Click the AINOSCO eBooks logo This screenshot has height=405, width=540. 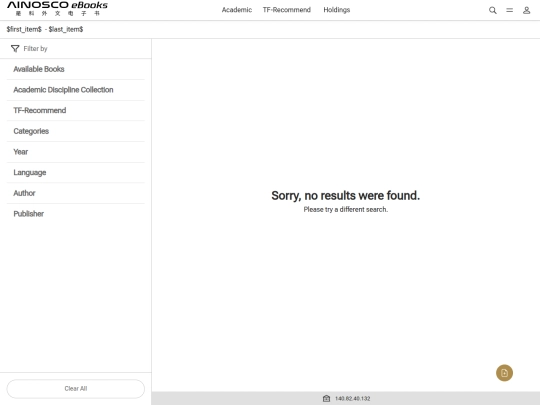(57, 9)
